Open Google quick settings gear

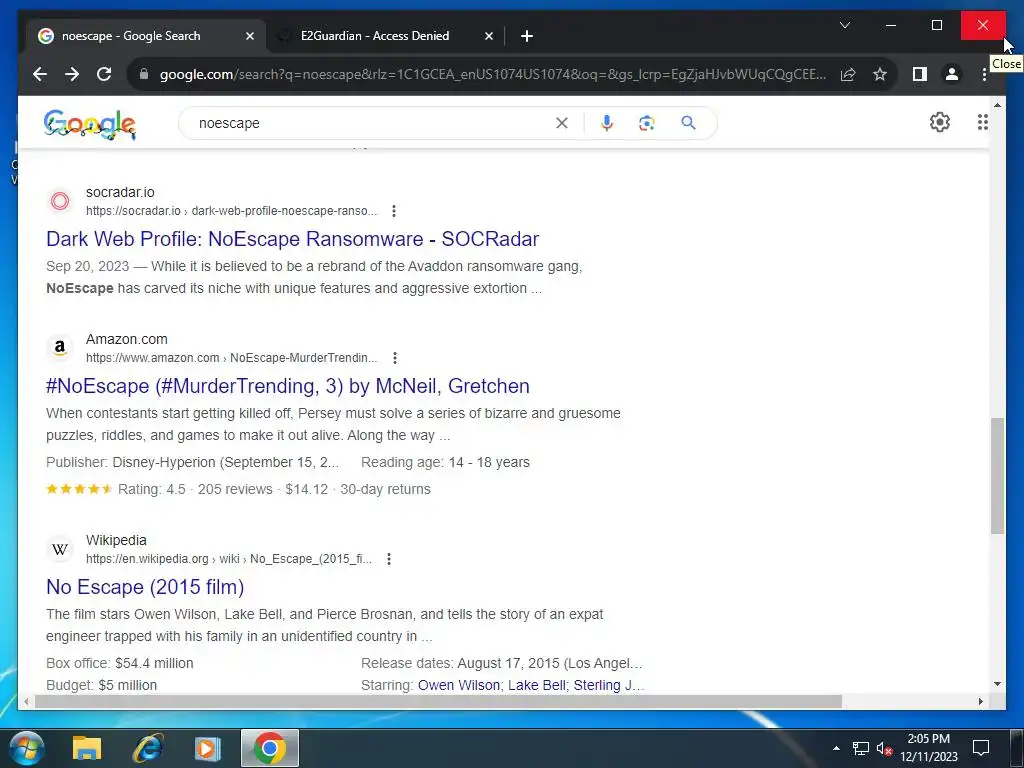point(940,122)
